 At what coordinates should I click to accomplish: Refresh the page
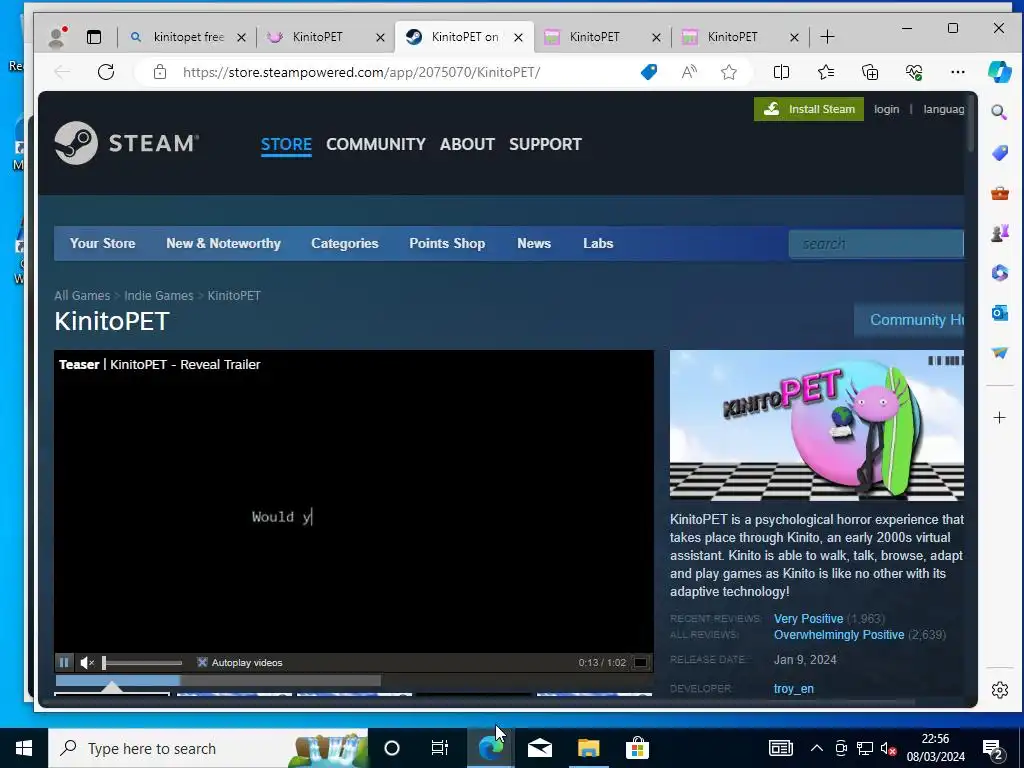[106, 72]
